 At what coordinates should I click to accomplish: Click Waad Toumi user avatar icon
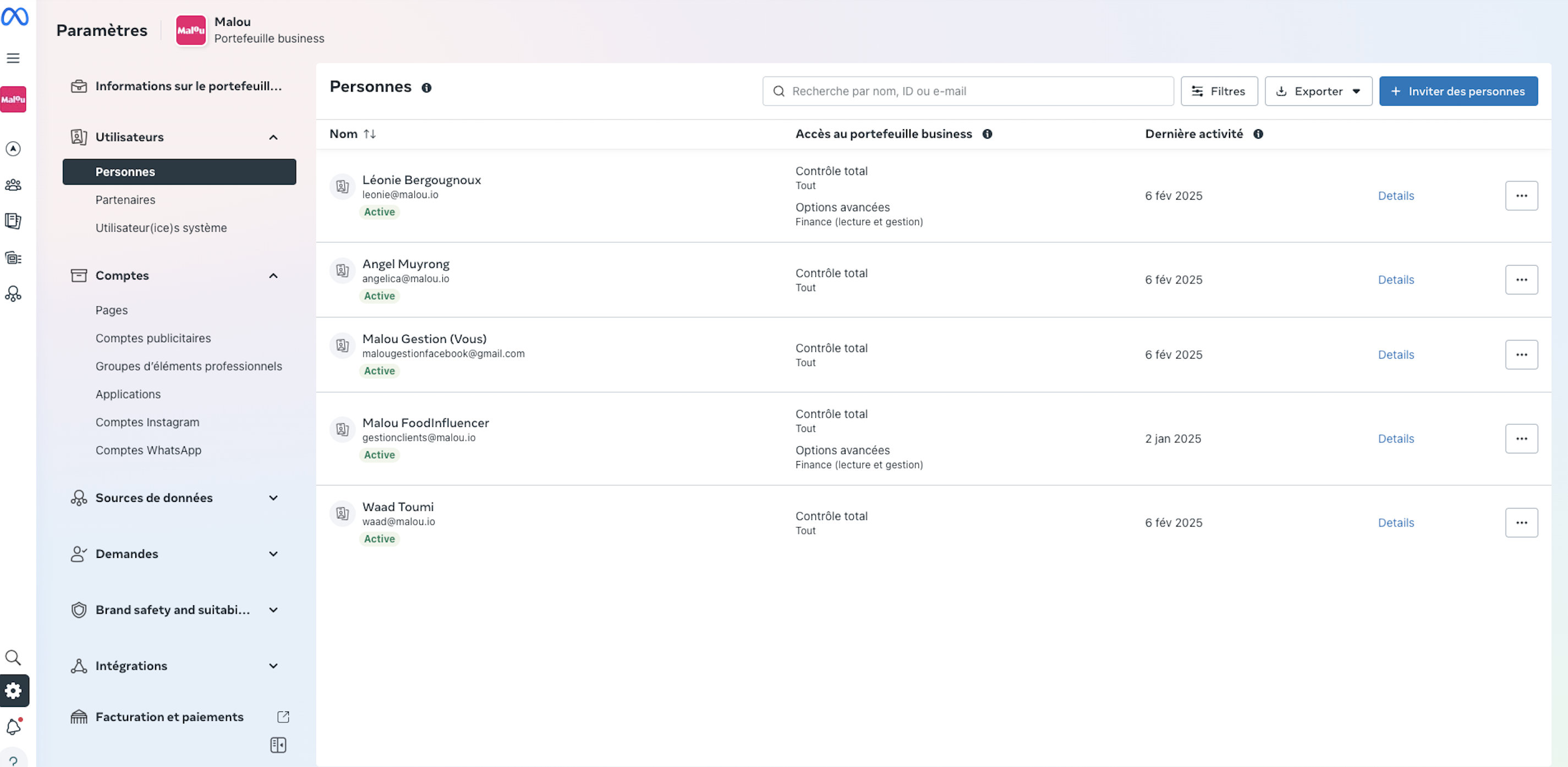(342, 513)
